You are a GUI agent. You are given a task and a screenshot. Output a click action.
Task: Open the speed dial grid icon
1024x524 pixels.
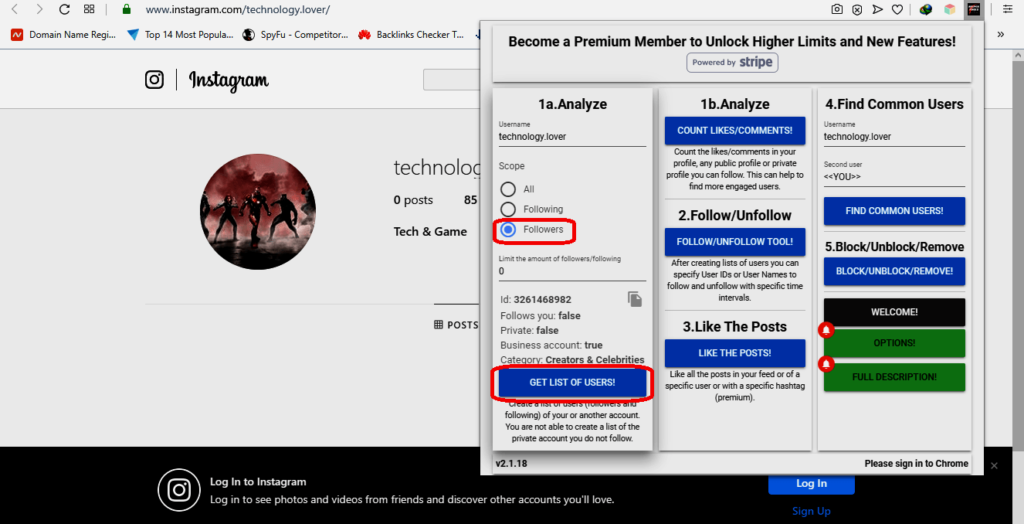point(89,9)
